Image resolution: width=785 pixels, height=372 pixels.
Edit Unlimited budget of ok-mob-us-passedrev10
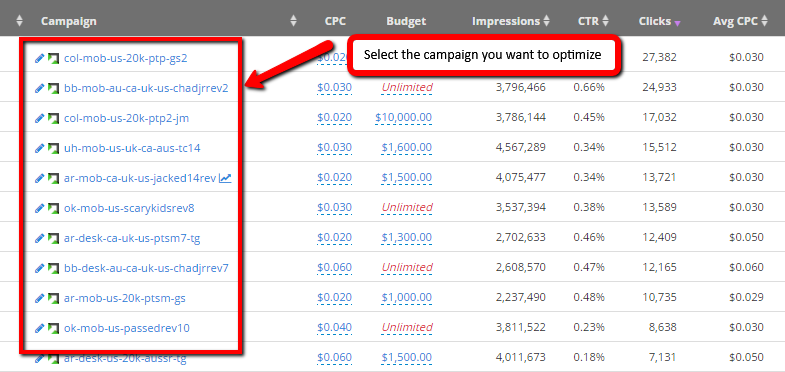407,327
